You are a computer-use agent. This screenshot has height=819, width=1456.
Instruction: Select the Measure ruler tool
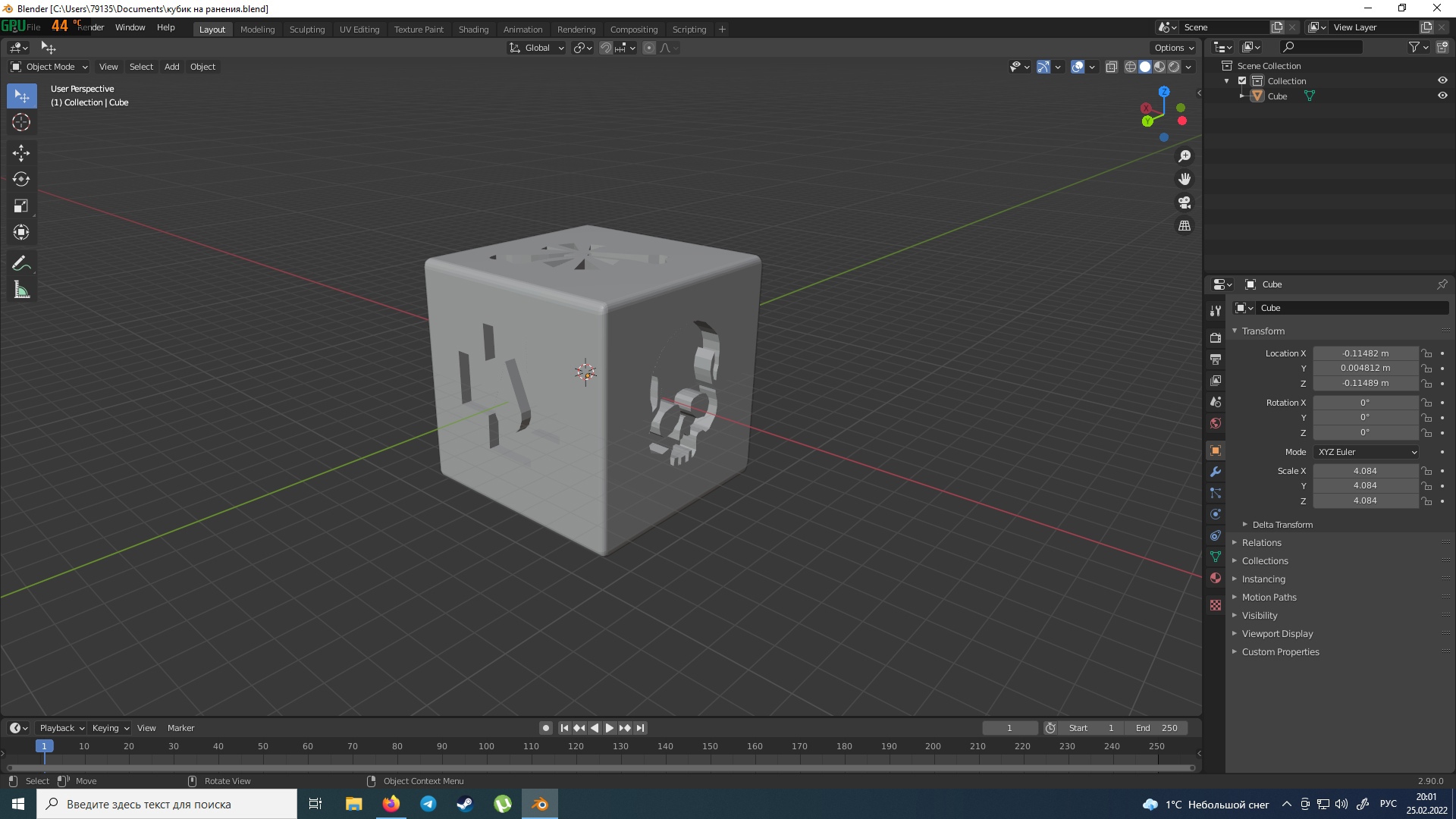pyautogui.click(x=21, y=290)
